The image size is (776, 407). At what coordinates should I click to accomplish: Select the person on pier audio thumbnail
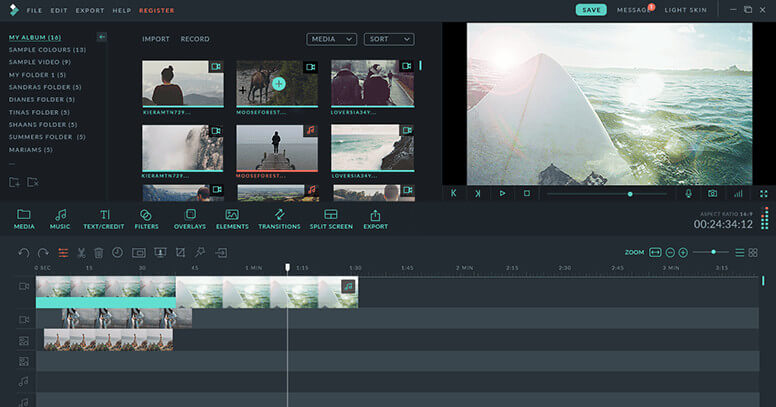(x=277, y=148)
